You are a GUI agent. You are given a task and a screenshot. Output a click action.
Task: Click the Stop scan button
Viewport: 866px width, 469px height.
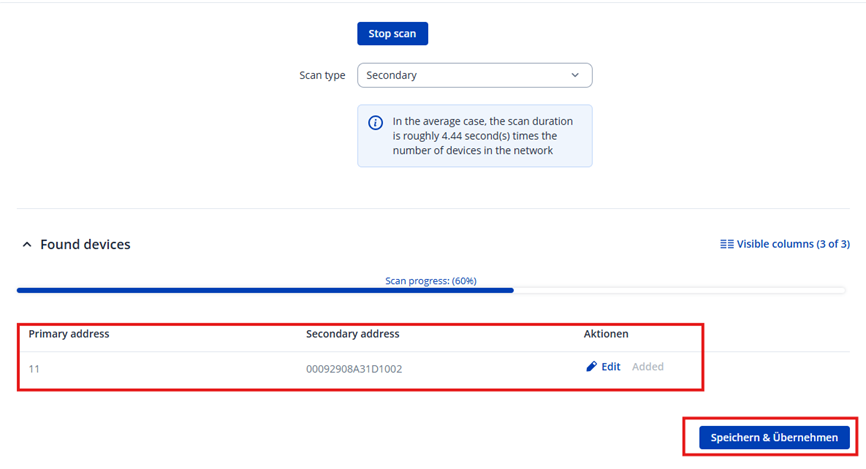(392, 34)
